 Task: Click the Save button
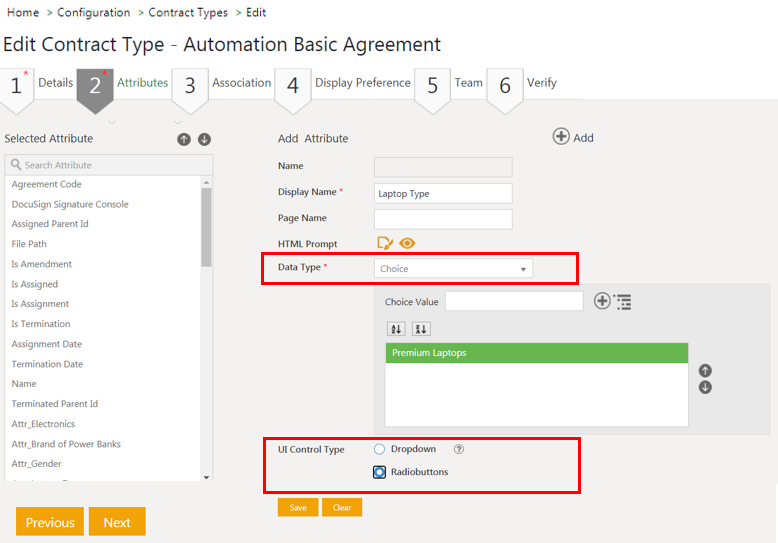(298, 507)
